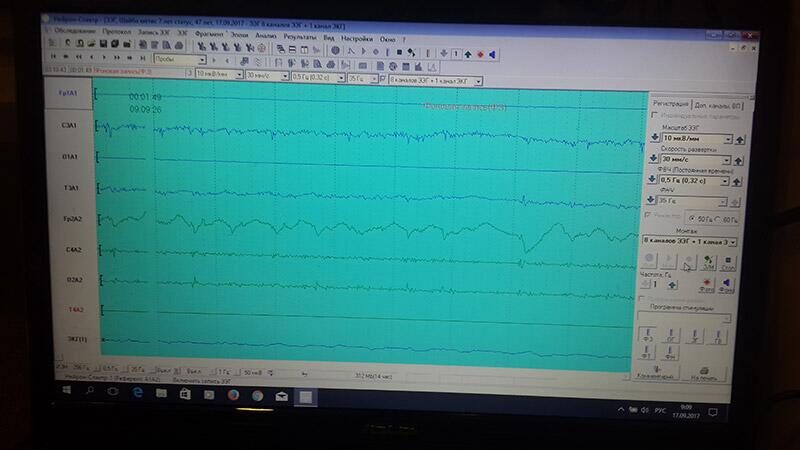Screen dimensions: 800x450
Task: Open the Пробы dropdown in toolbar
Action: pyautogui.click(x=180, y=59)
